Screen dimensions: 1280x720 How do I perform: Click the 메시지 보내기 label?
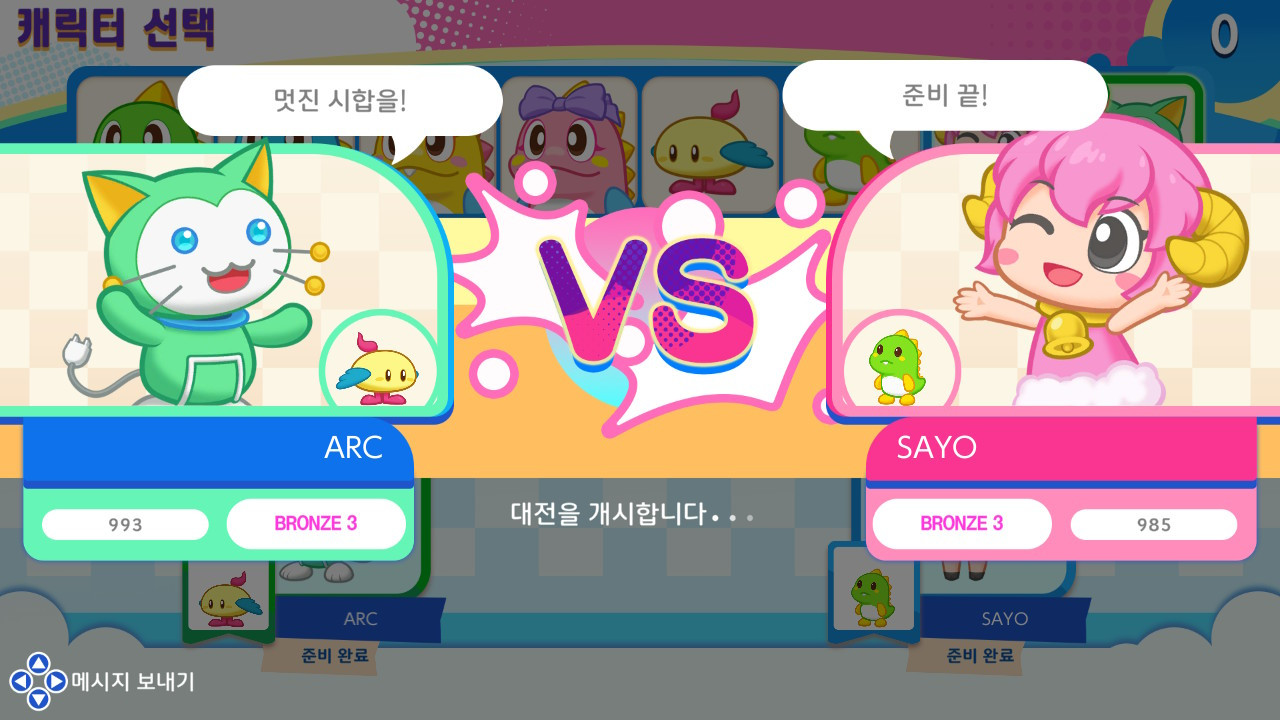[133, 682]
